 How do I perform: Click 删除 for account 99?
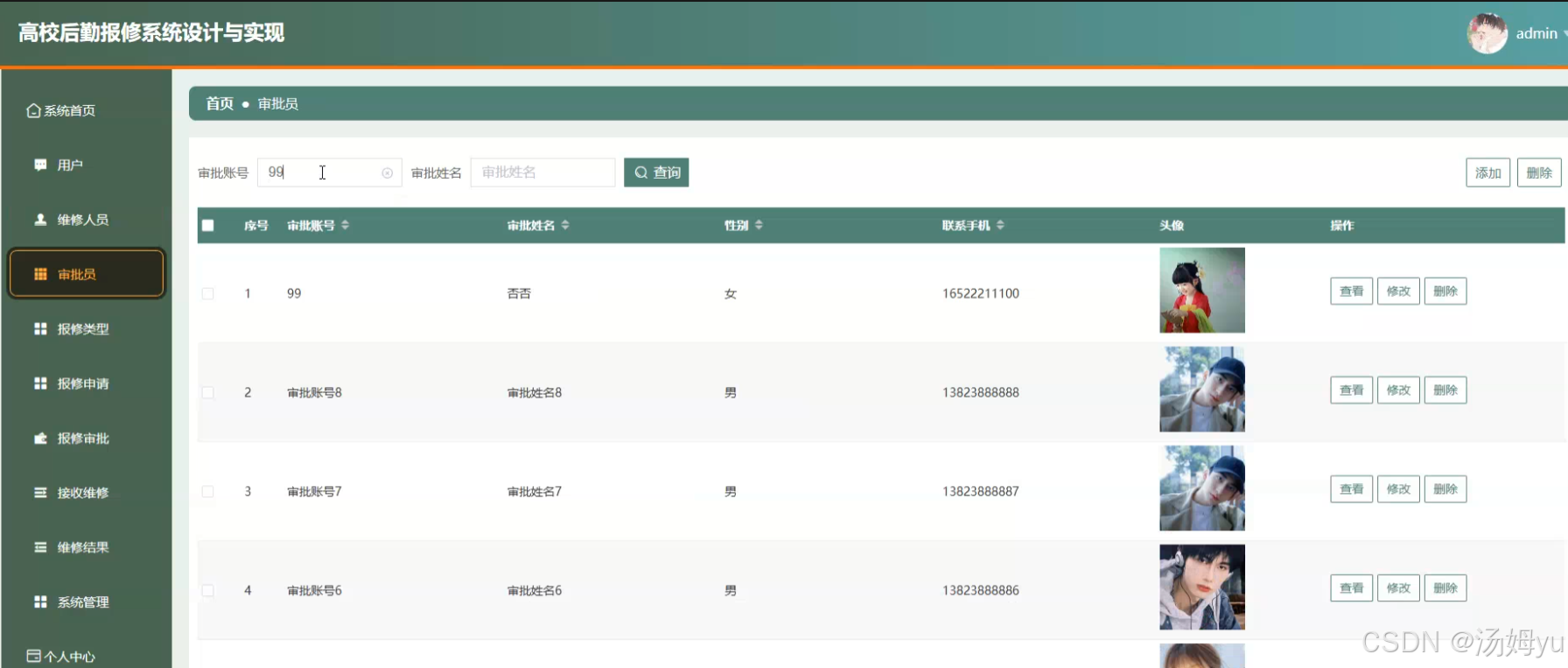pyautogui.click(x=1445, y=291)
